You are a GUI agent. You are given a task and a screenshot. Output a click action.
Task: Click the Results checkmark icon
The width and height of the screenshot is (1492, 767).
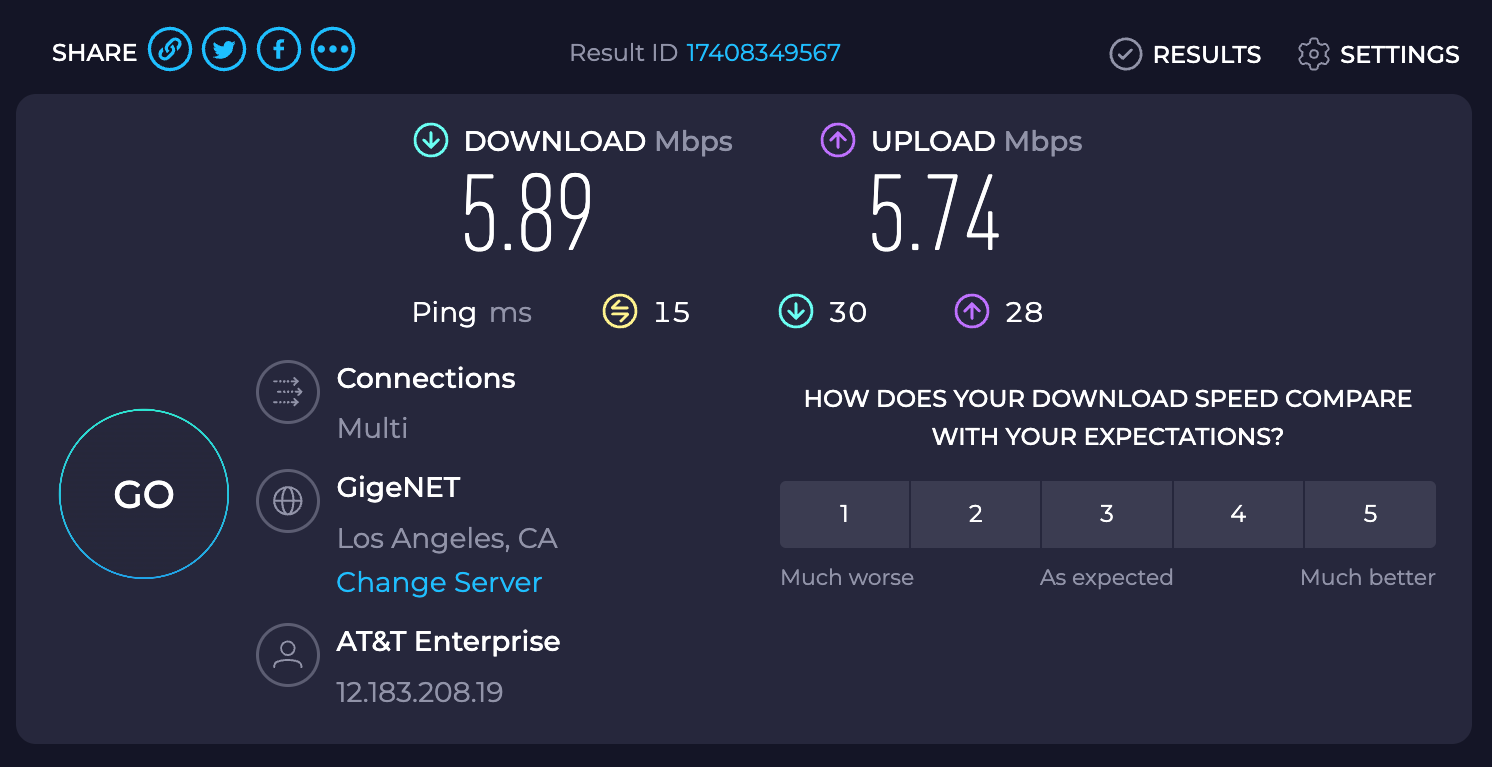pyautogui.click(x=1126, y=54)
